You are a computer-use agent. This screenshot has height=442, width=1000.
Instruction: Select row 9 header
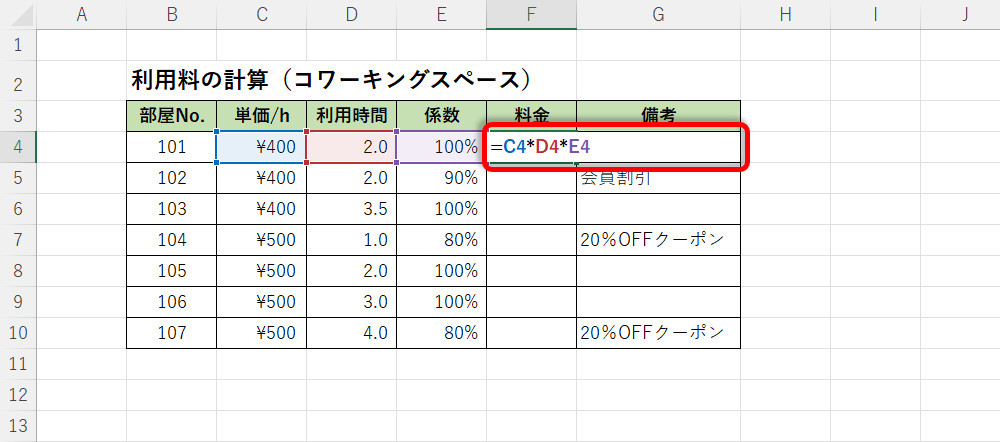[18, 302]
